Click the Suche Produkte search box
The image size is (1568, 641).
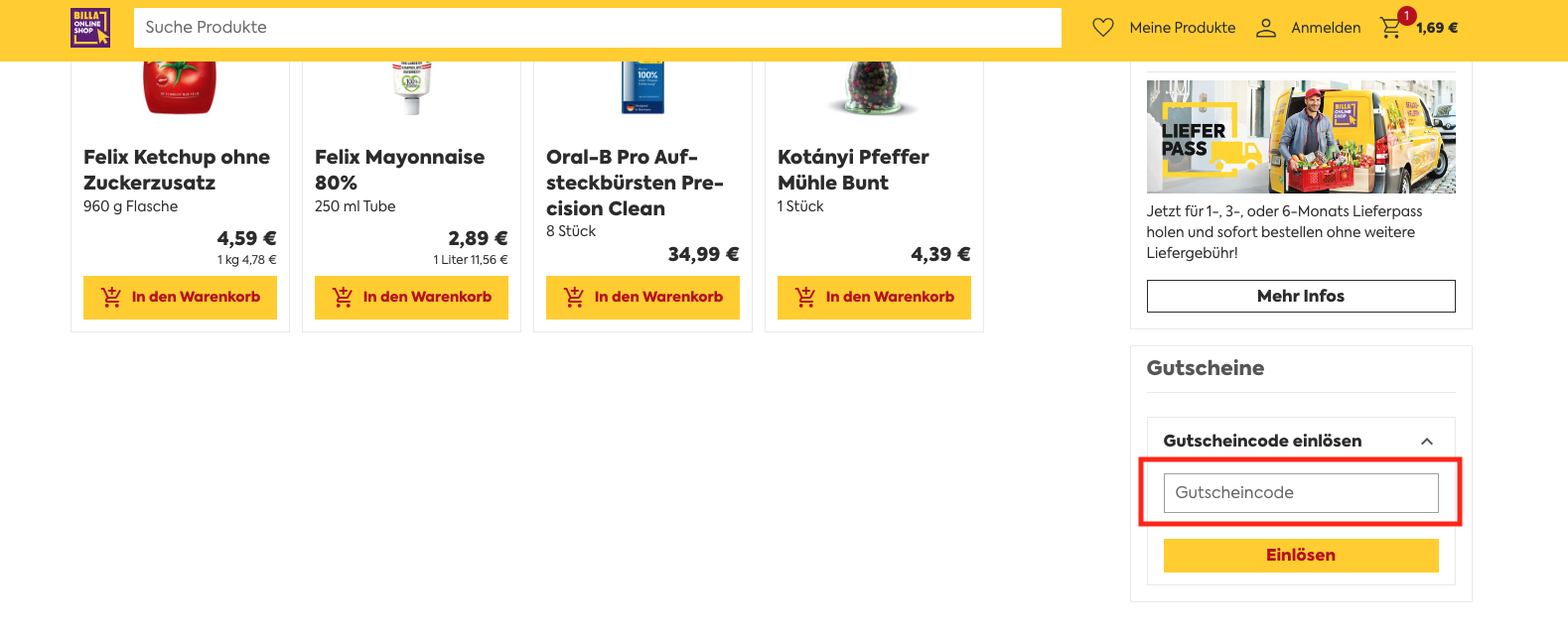598,28
